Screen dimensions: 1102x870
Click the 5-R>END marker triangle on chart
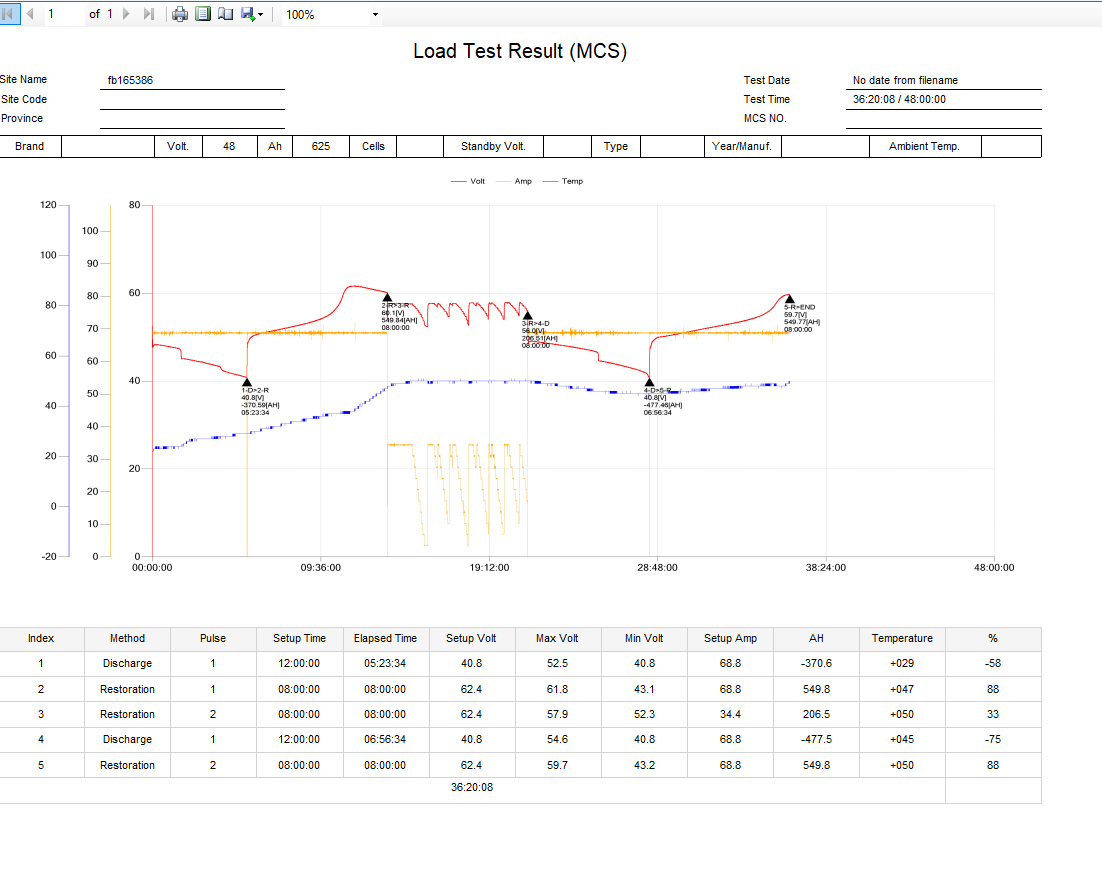pos(789,298)
